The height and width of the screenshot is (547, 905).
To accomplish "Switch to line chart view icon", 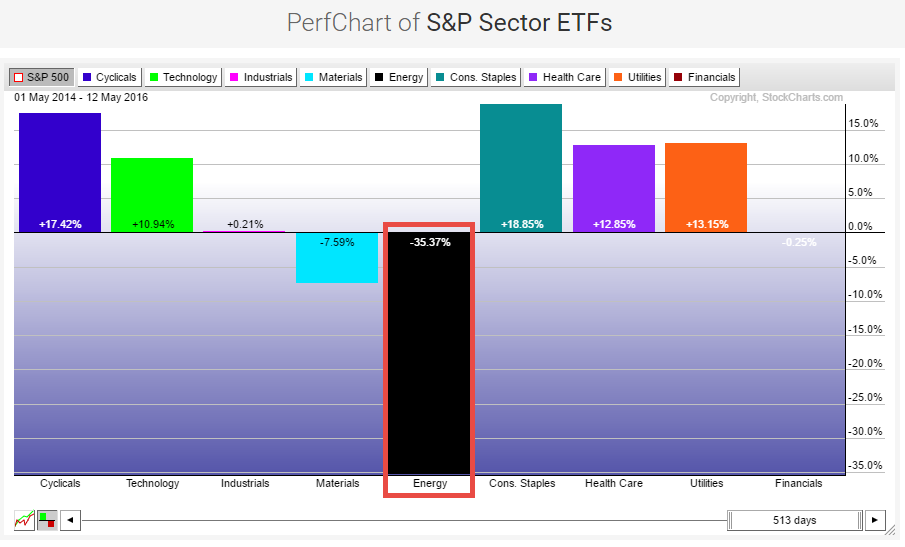I will pos(24,520).
